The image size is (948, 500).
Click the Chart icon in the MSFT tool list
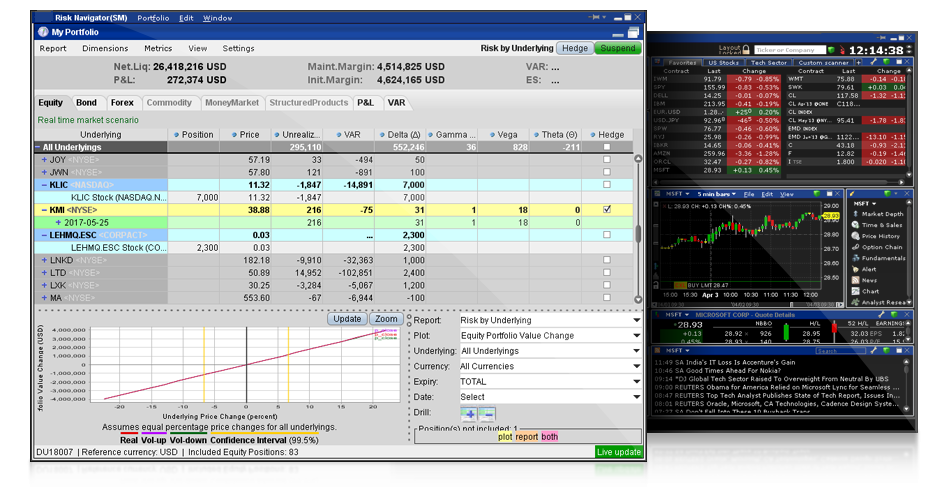point(855,291)
